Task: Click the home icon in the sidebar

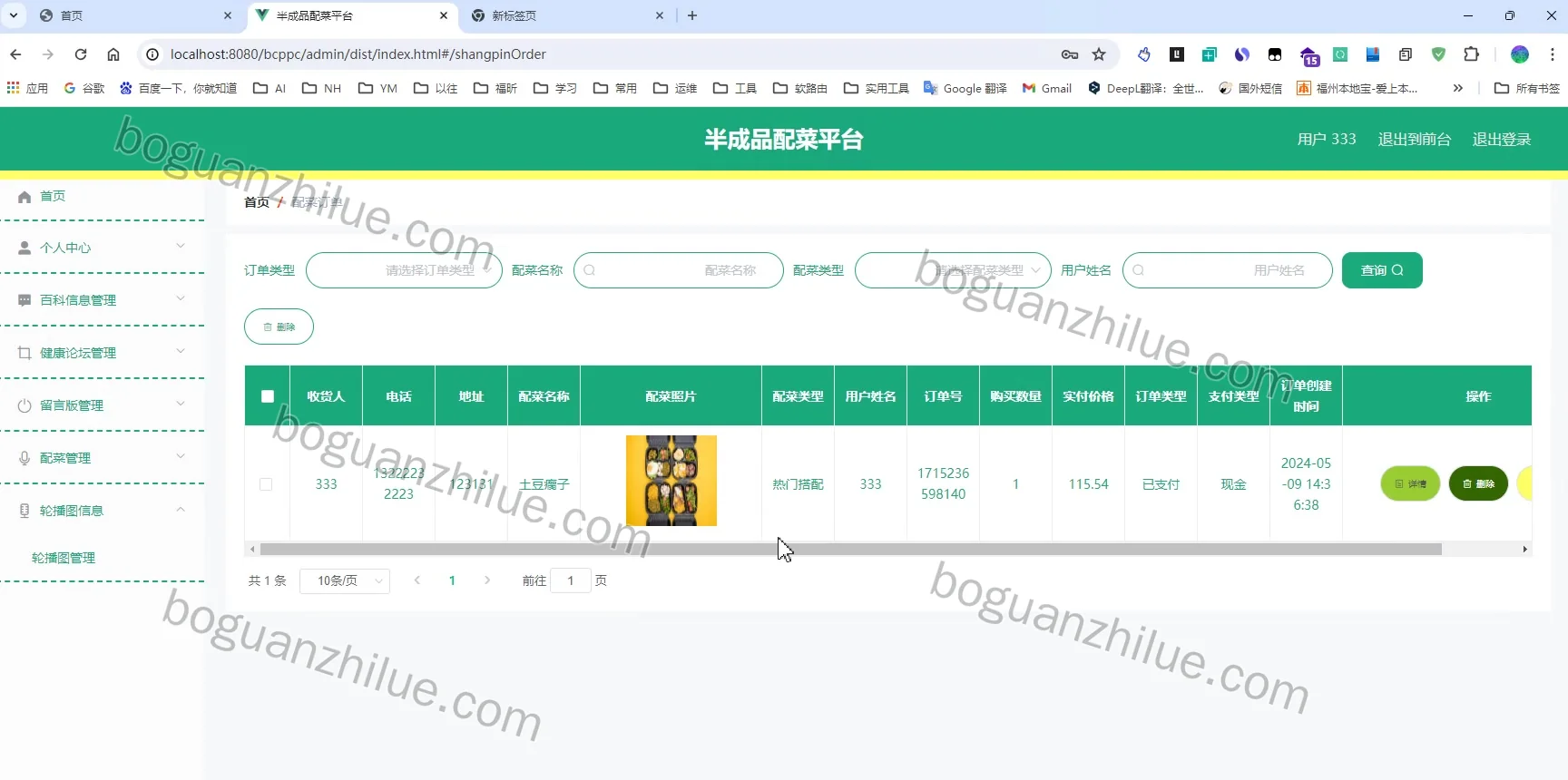Action: tap(24, 197)
